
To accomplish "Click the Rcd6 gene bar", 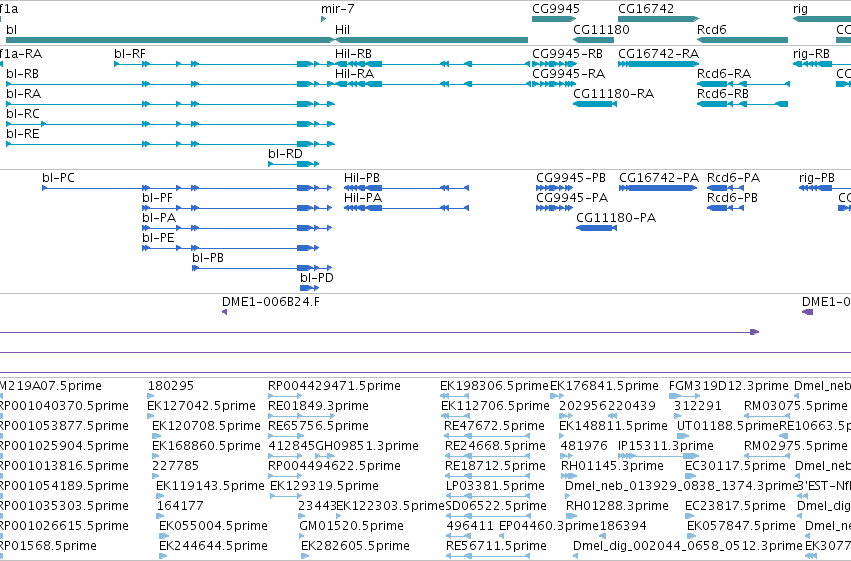I will (x=742, y=40).
